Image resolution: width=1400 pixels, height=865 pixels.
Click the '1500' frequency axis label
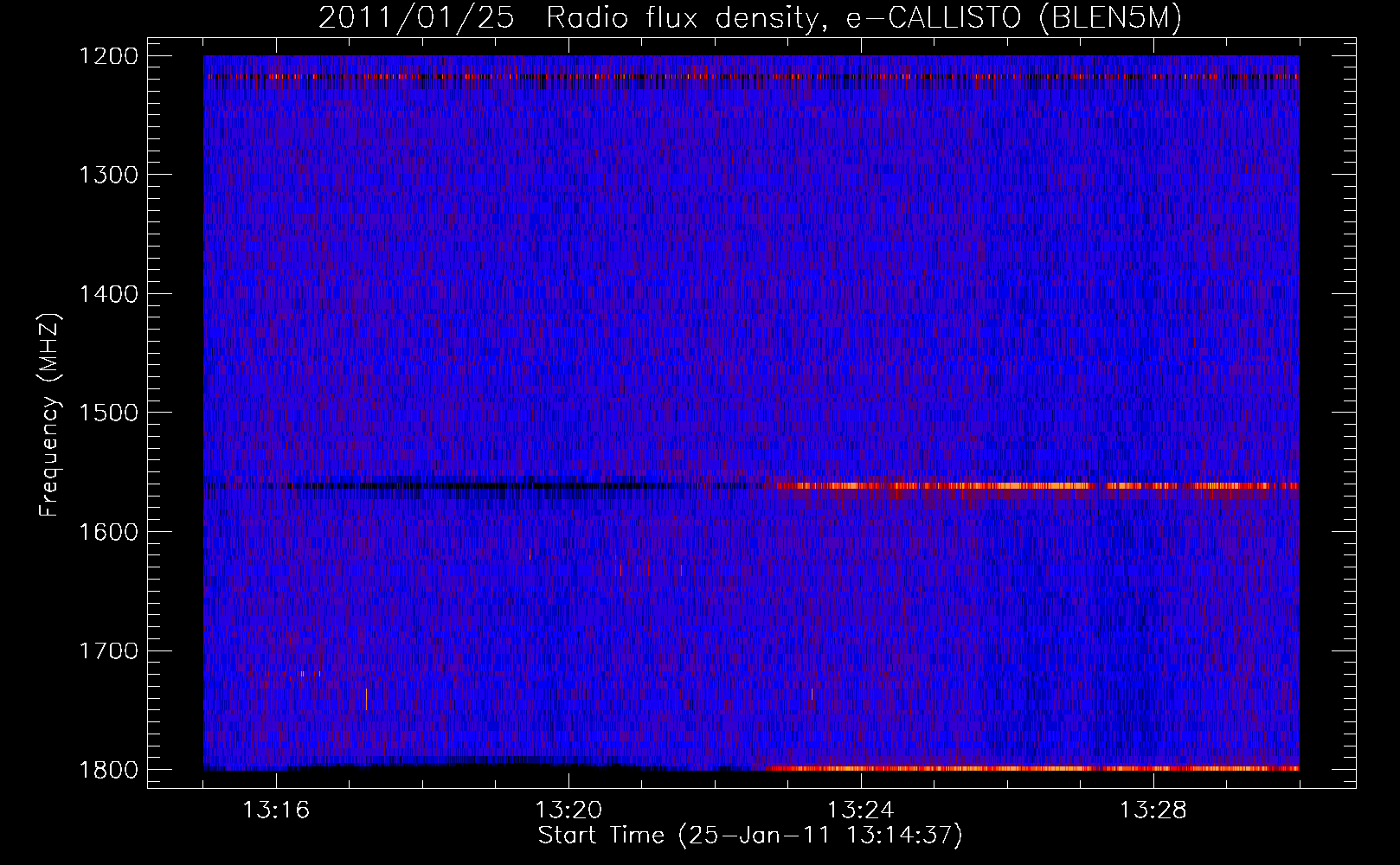[x=108, y=413]
